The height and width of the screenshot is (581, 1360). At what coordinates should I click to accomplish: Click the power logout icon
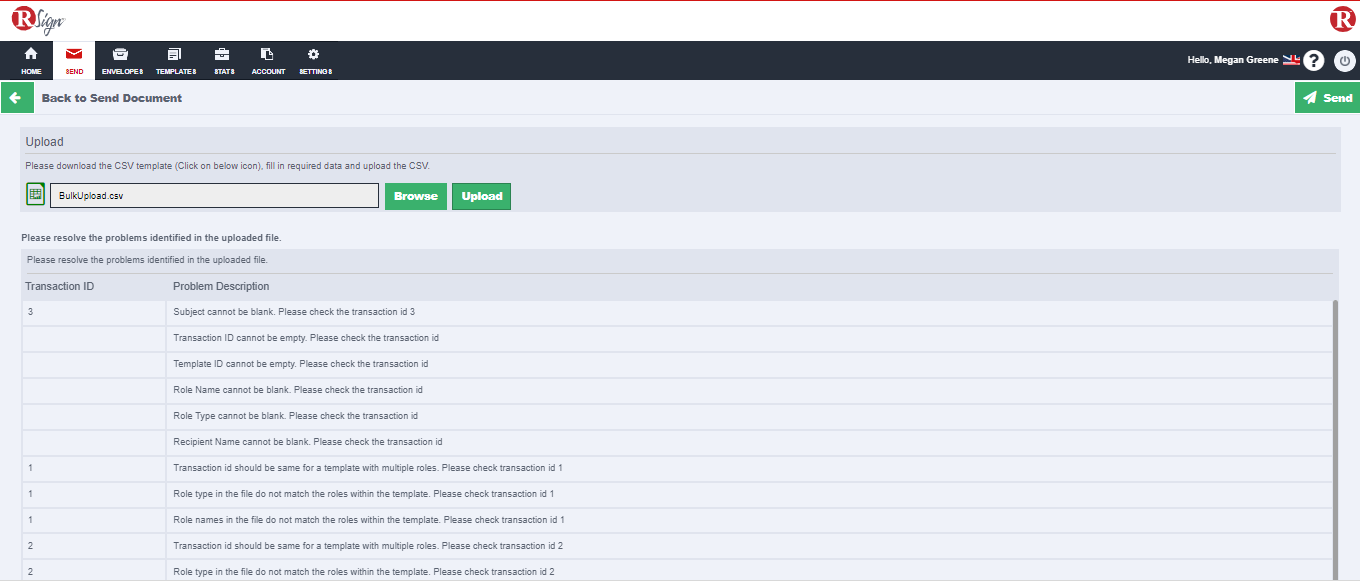[1344, 61]
